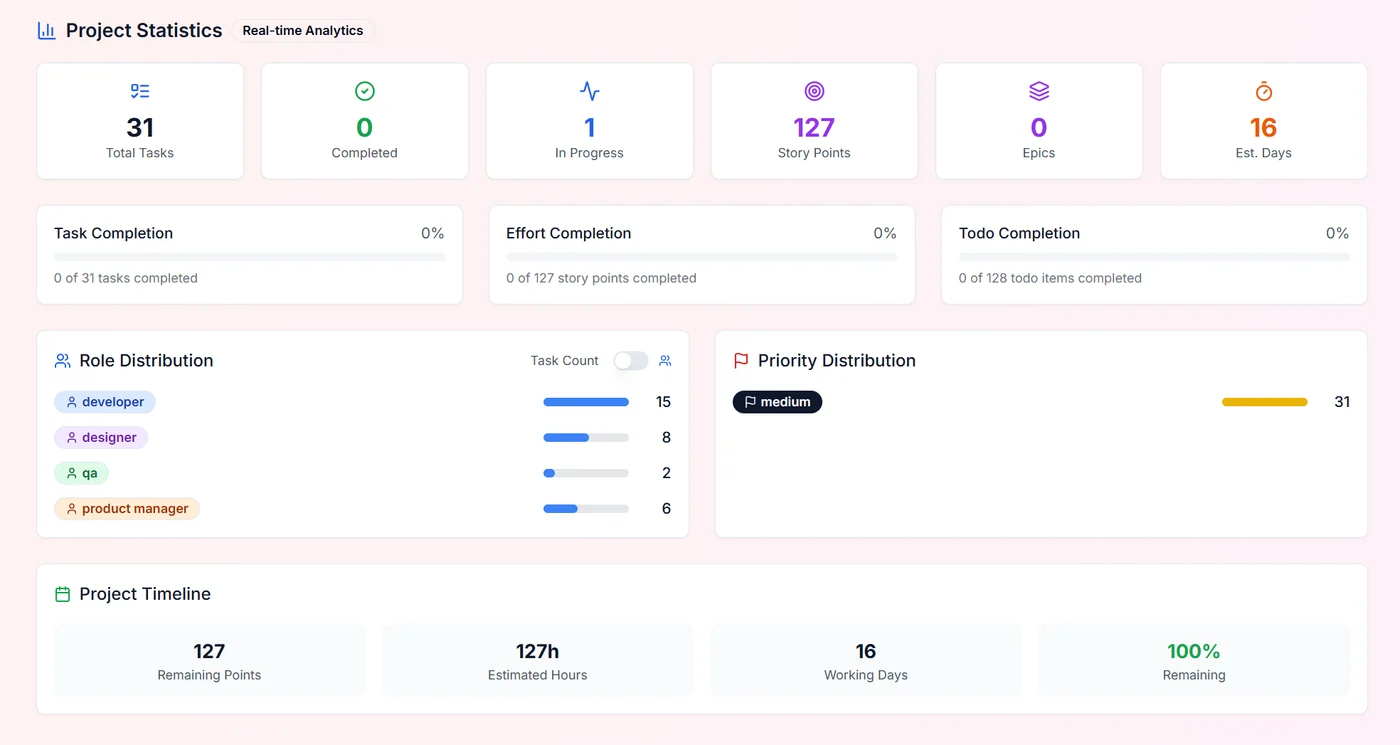Click the checklist icon above Total Tasks
This screenshot has height=745, width=1400.
pyautogui.click(x=140, y=91)
